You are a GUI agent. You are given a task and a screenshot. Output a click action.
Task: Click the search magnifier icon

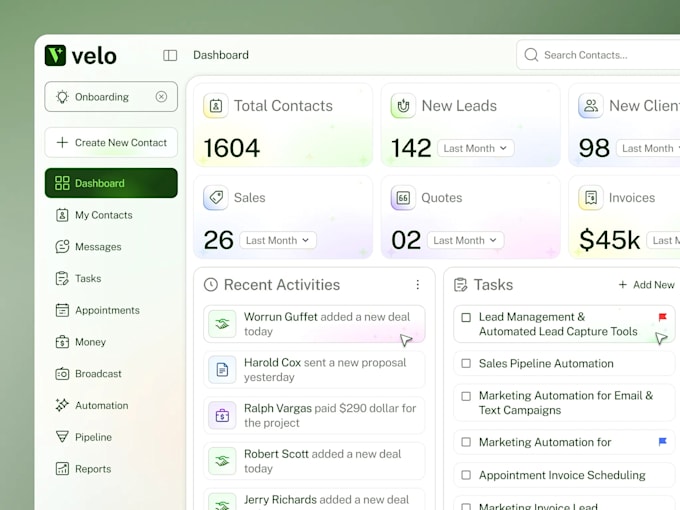click(x=531, y=55)
